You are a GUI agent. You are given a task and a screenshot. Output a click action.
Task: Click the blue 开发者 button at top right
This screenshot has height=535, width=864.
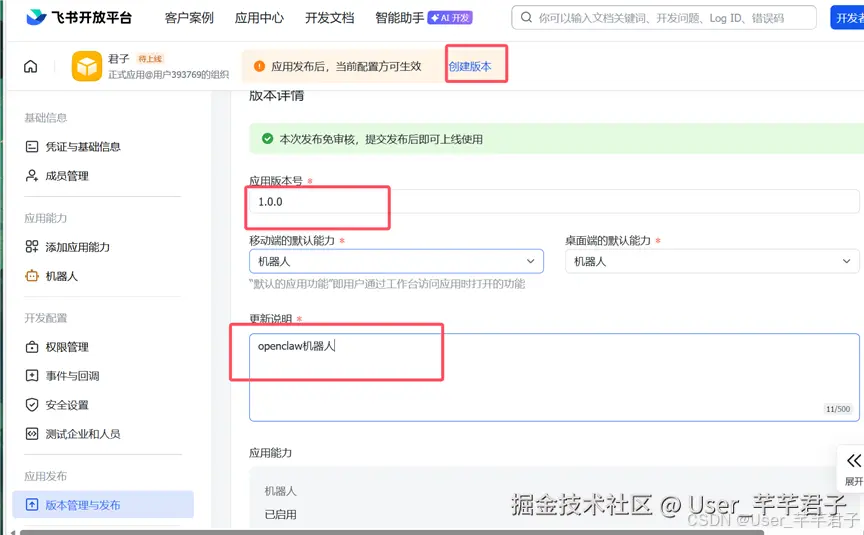pyautogui.click(x=847, y=18)
